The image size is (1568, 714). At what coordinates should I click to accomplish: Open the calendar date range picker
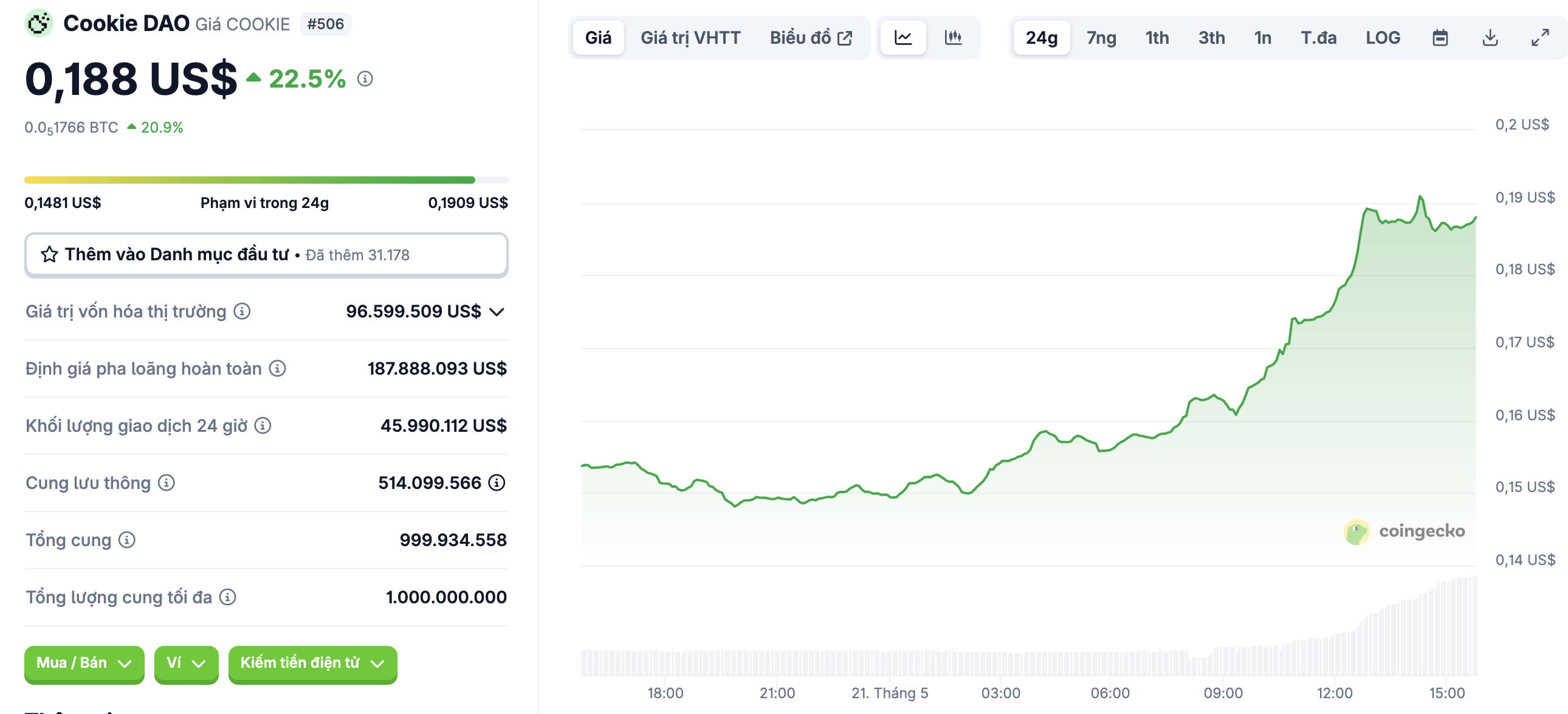1440,38
